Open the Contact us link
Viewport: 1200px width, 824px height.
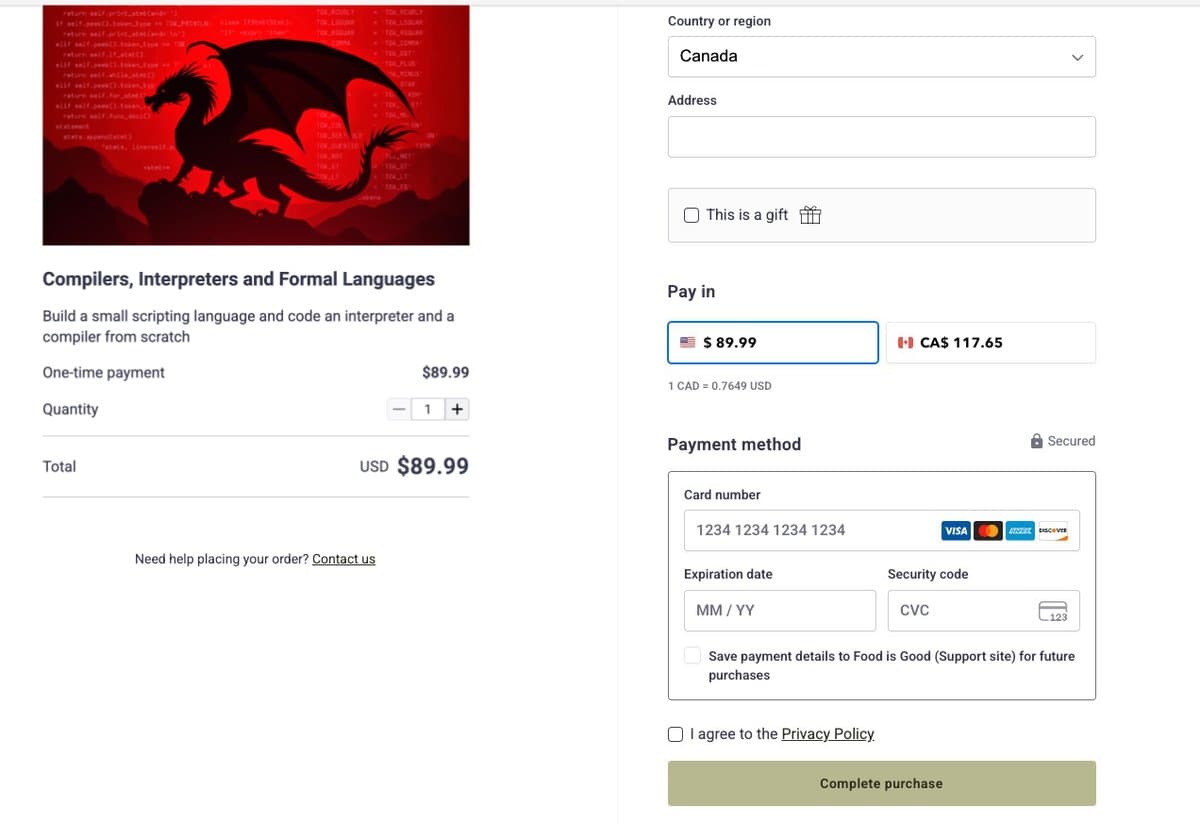point(343,559)
